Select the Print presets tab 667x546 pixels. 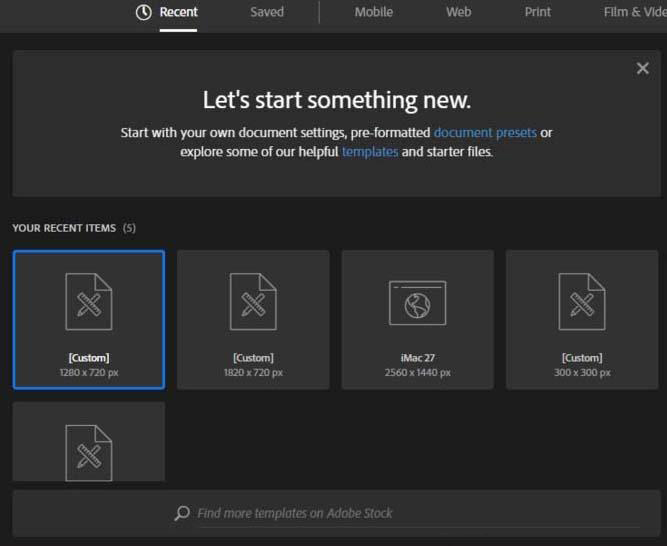tap(537, 12)
